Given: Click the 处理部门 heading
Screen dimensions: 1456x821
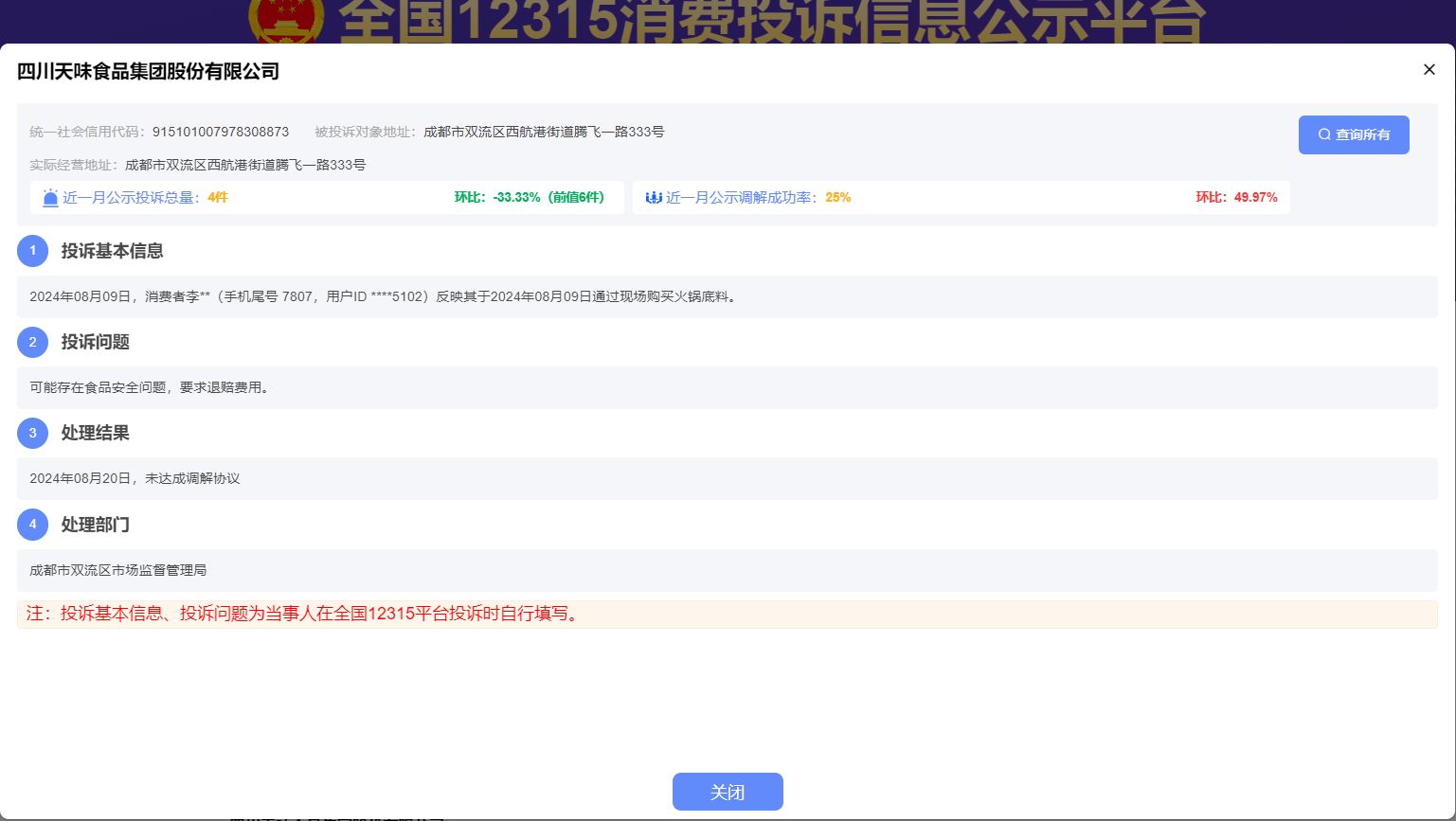Looking at the screenshot, I should 96,524.
